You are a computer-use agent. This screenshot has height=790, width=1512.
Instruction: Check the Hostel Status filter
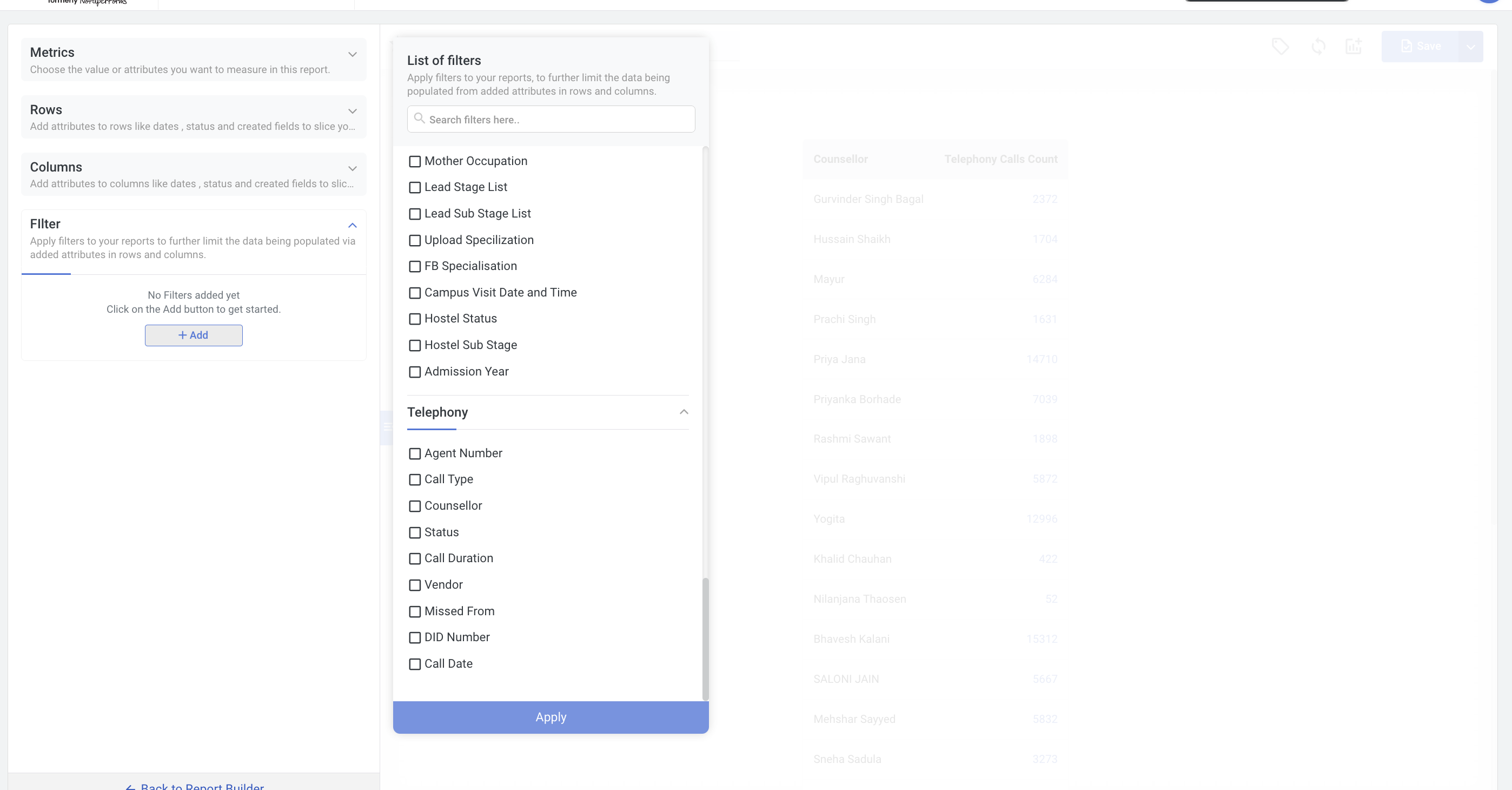tap(415, 319)
